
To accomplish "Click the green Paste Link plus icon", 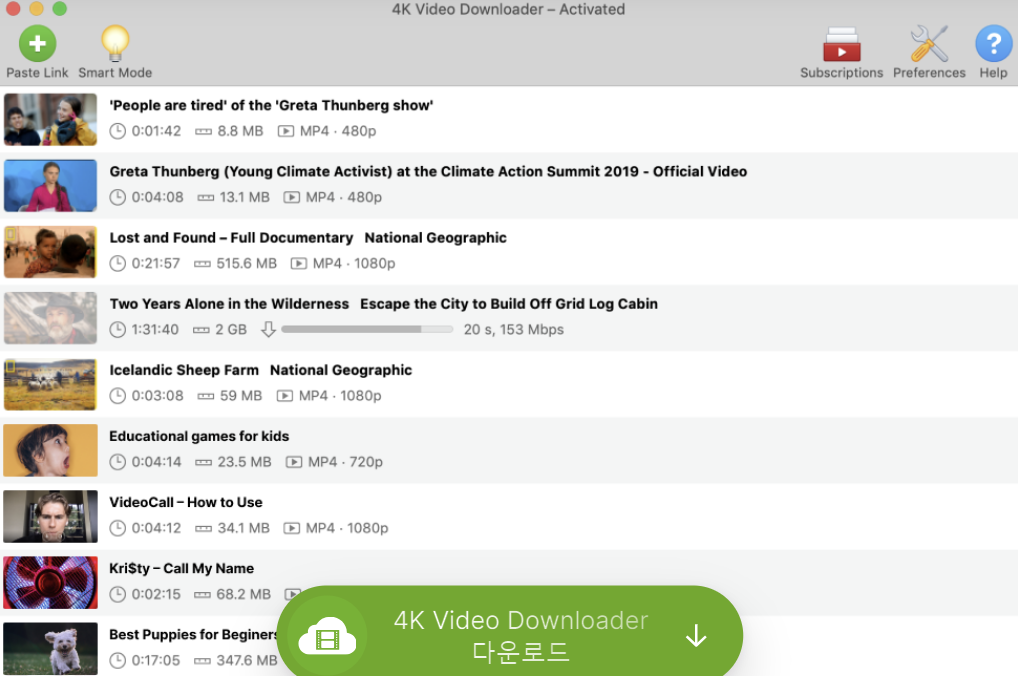I will (37, 44).
